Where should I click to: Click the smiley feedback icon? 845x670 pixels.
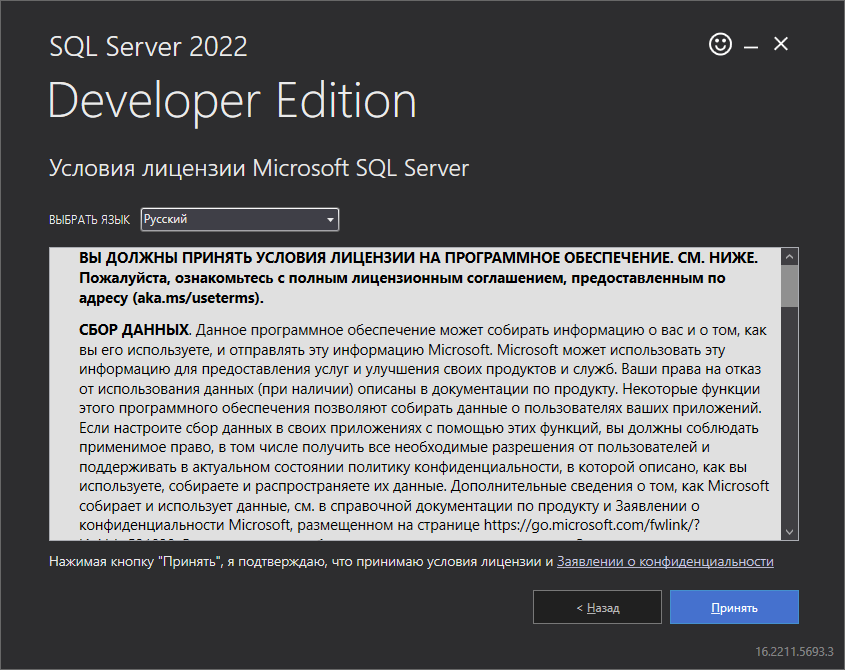[x=719, y=44]
